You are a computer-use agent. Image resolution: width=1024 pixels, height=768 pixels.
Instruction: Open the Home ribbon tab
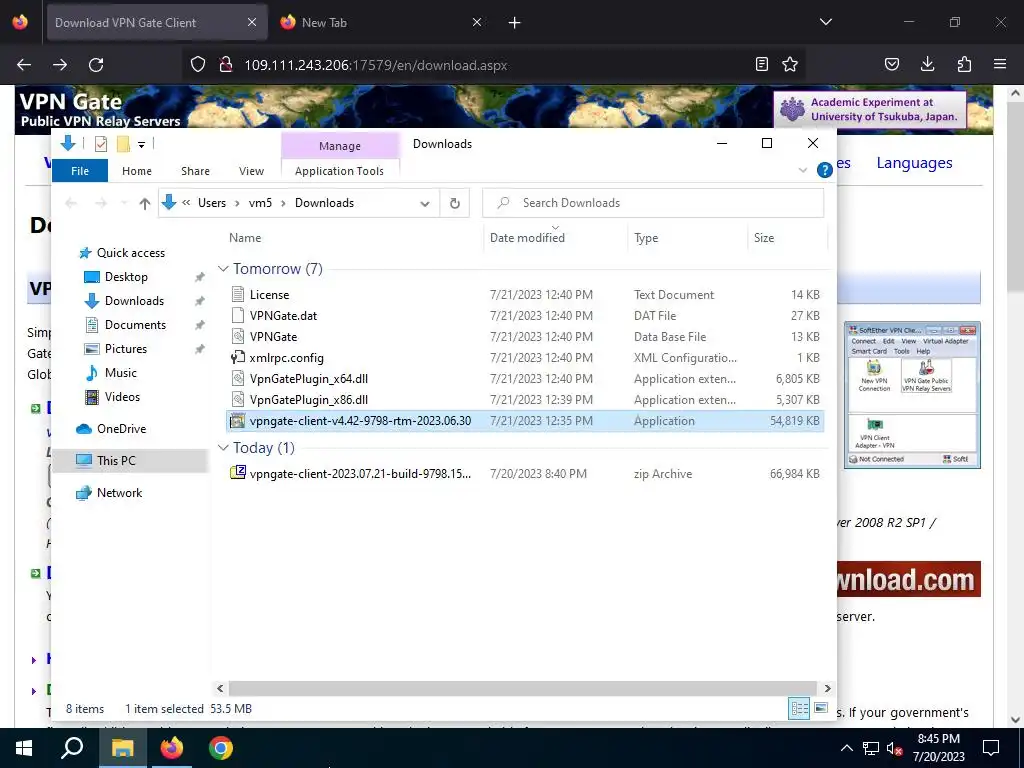click(x=136, y=170)
